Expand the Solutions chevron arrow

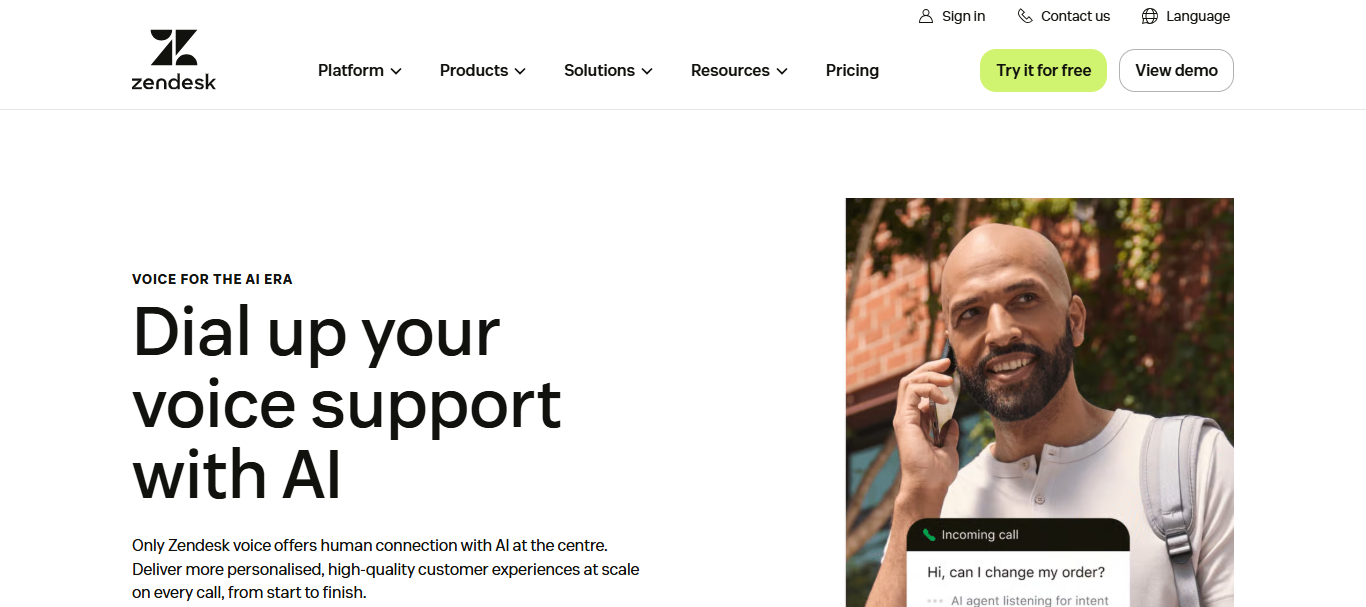click(x=647, y=71)
